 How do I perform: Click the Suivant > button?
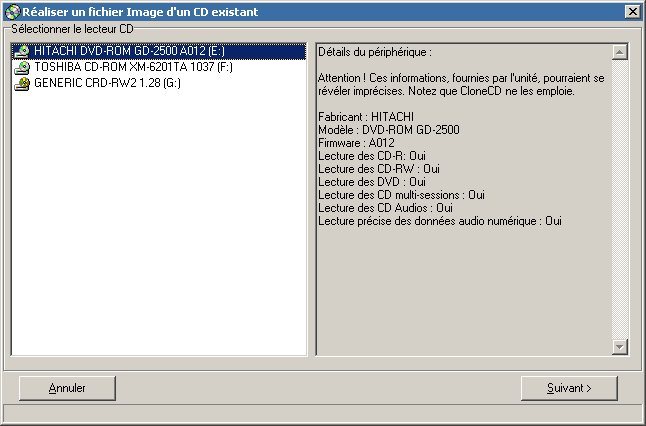tap(569, 388)
